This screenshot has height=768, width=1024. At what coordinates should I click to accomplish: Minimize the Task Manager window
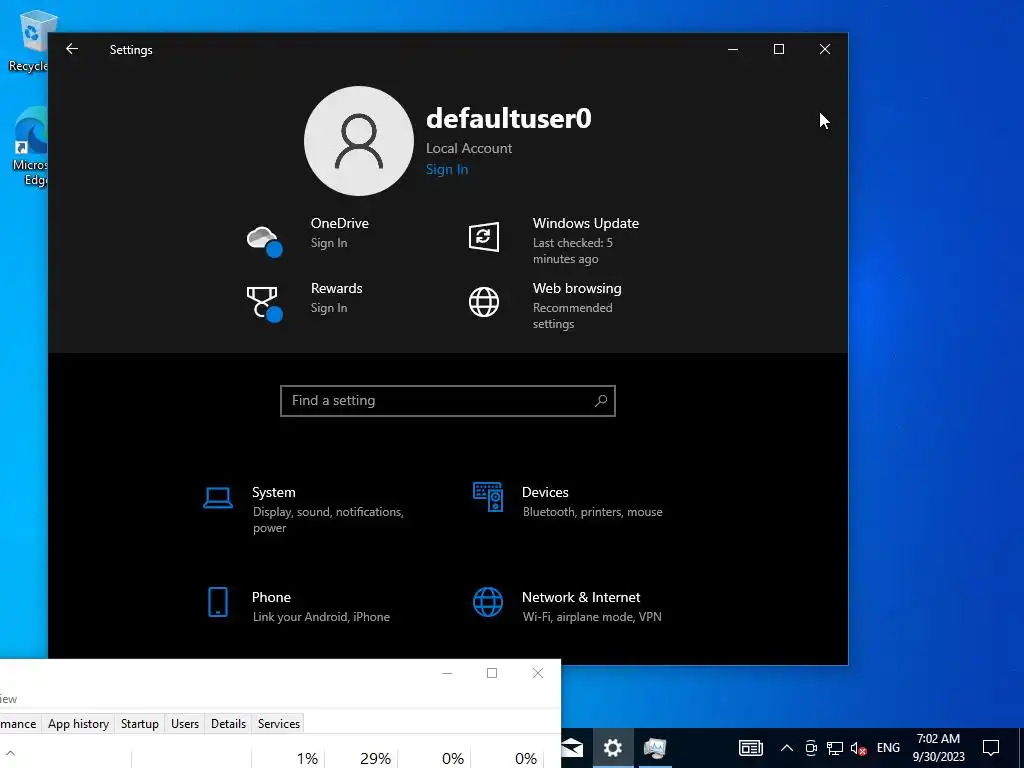pos(447,673)
